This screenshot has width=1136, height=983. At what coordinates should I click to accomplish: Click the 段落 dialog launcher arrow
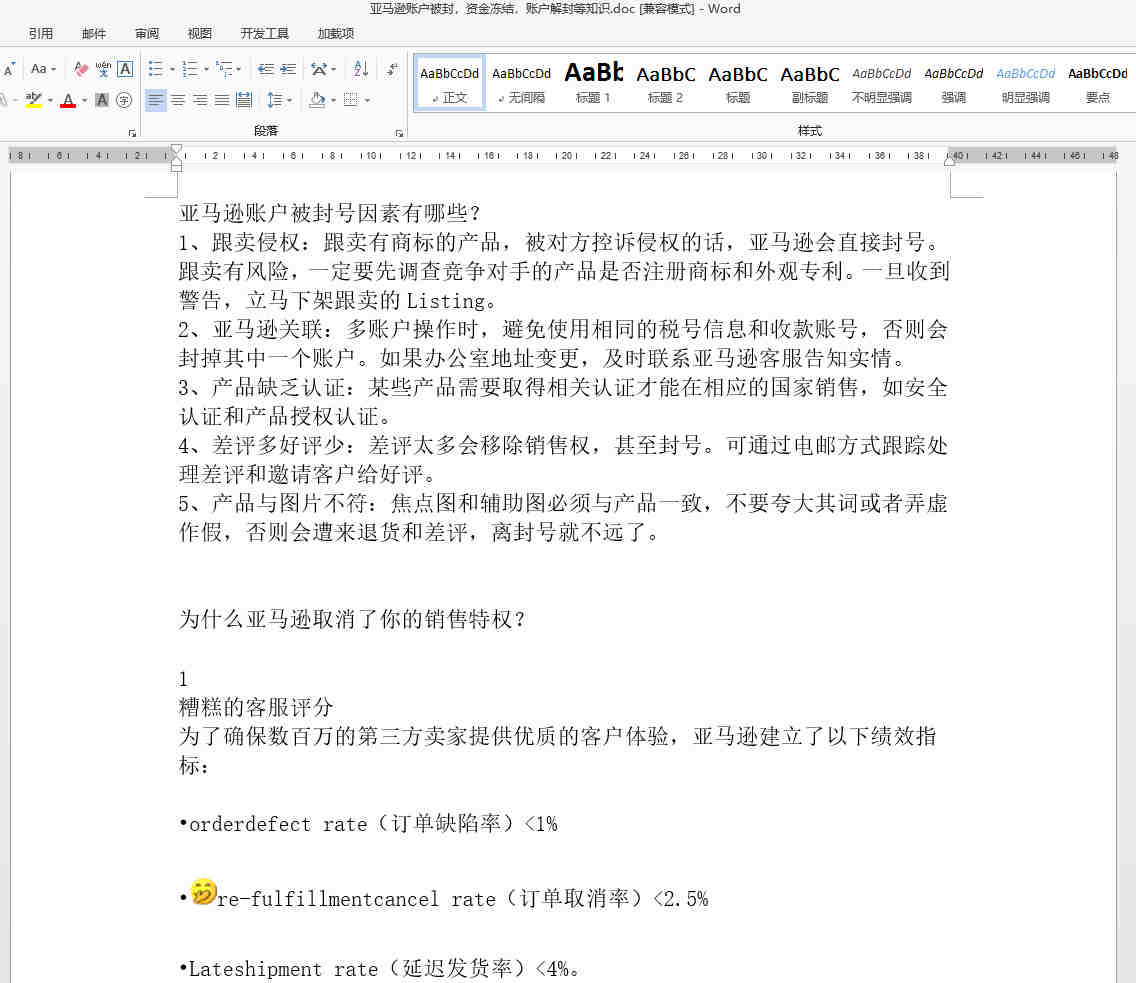400,131
